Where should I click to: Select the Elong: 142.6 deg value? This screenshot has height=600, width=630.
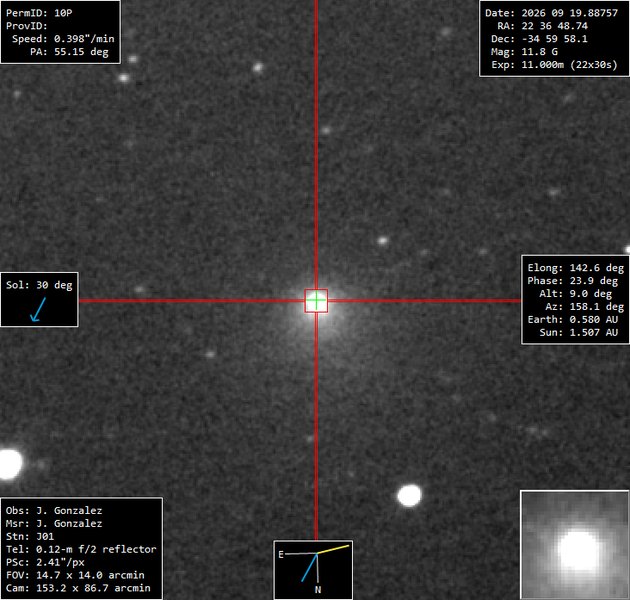(575, 268)
